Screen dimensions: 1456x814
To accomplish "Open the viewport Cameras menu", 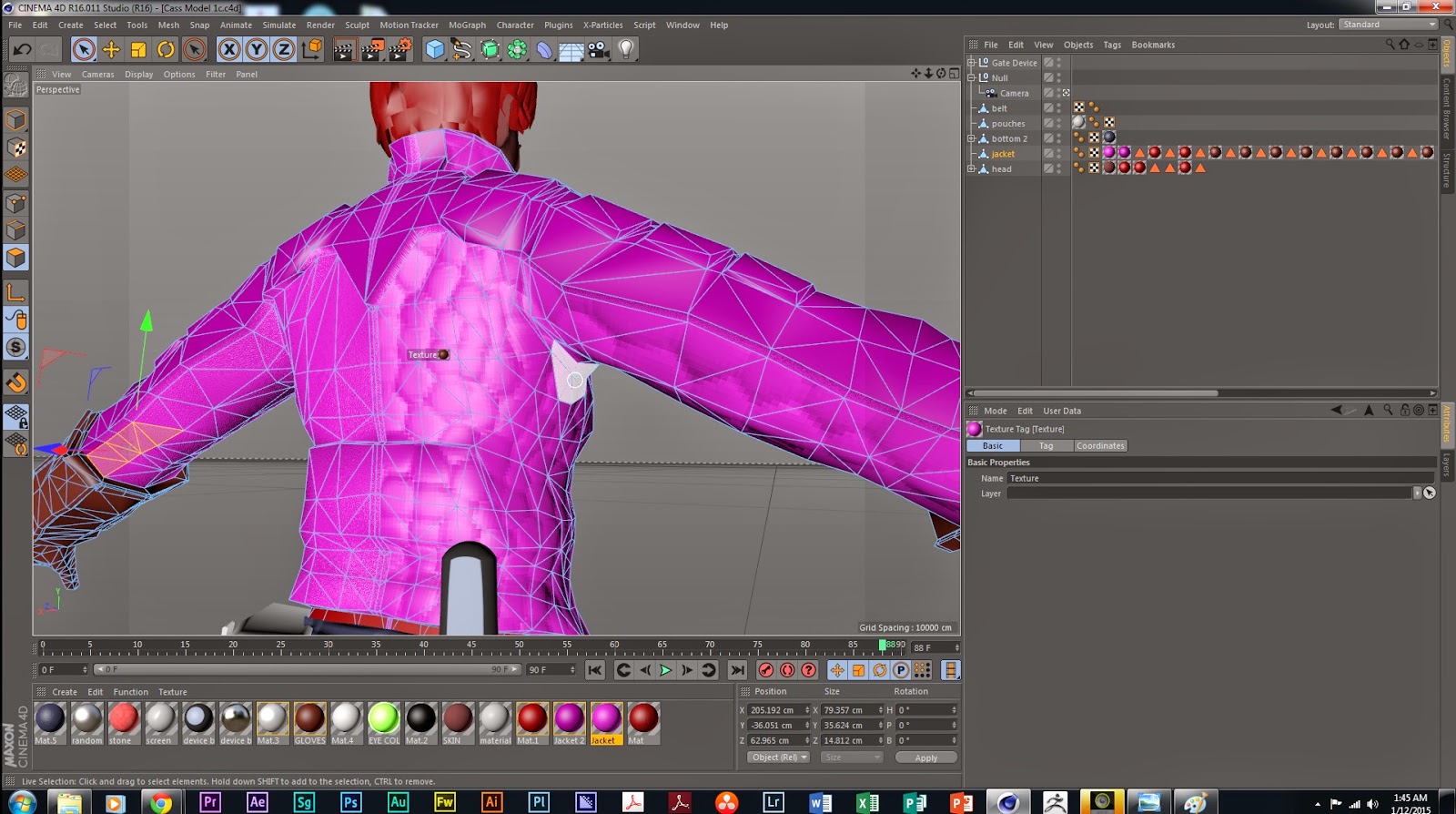I will click(x=97, y=75).
